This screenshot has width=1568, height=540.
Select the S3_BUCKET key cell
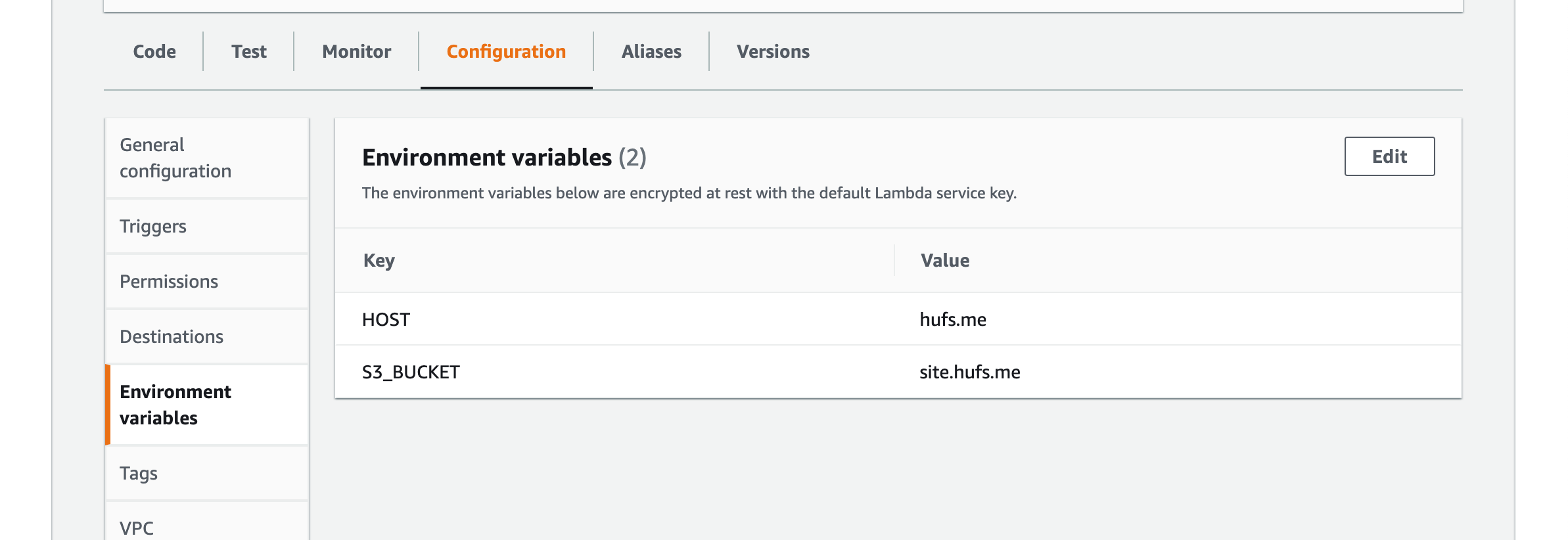411,372
